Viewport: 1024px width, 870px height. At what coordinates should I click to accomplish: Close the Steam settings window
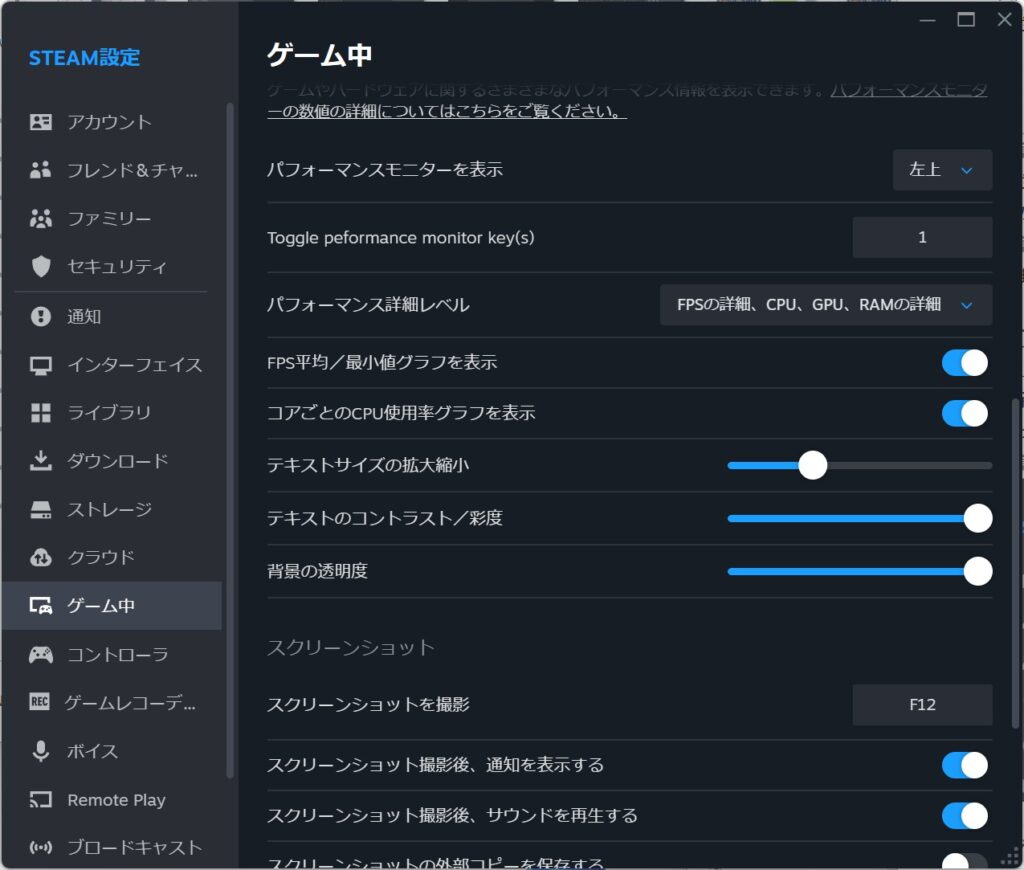[1004, 20]
